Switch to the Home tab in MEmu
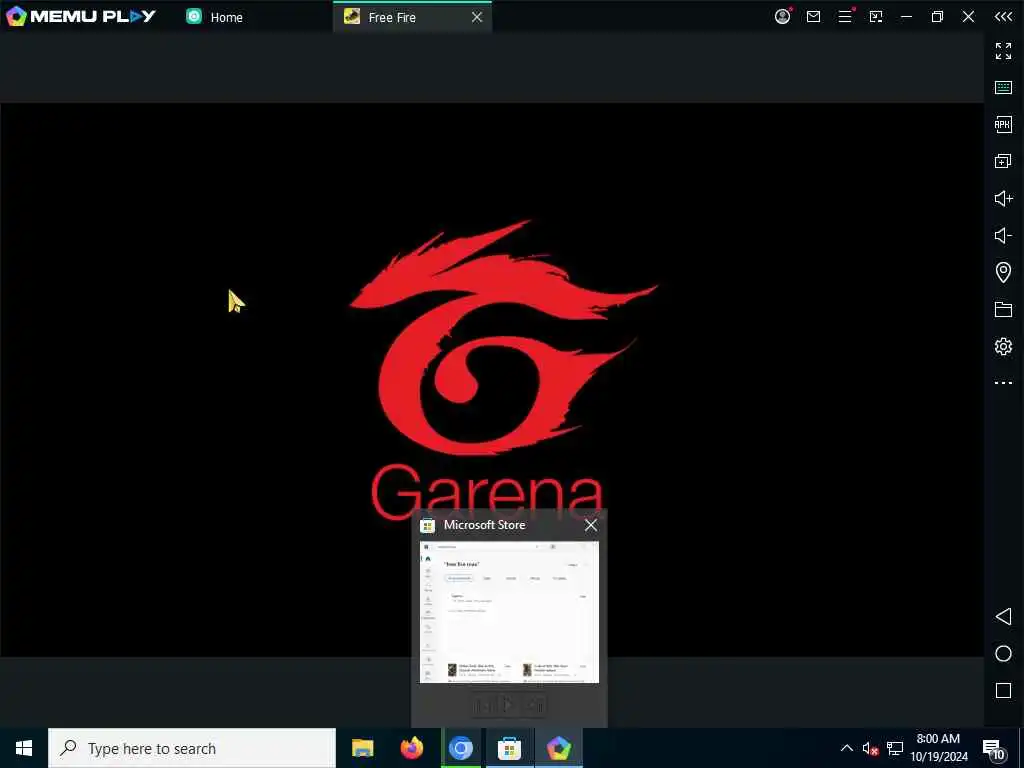 pyautogui.click(x=214, y=17)
